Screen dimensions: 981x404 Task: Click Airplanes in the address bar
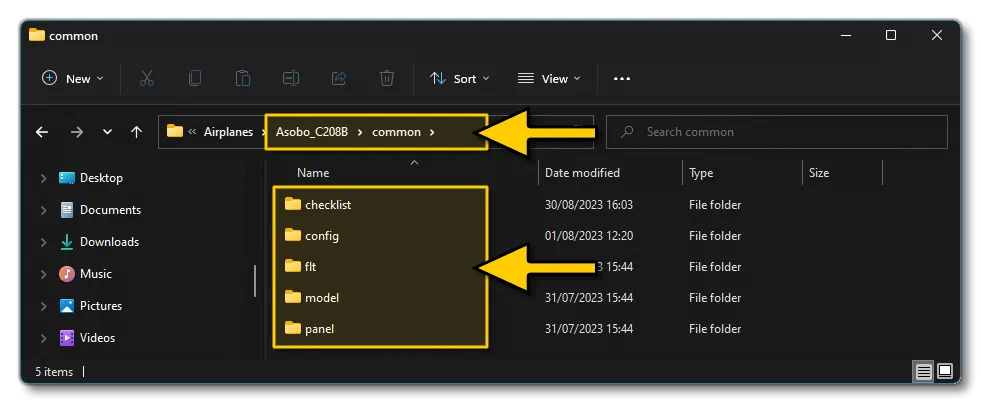(x=228, y=132)
